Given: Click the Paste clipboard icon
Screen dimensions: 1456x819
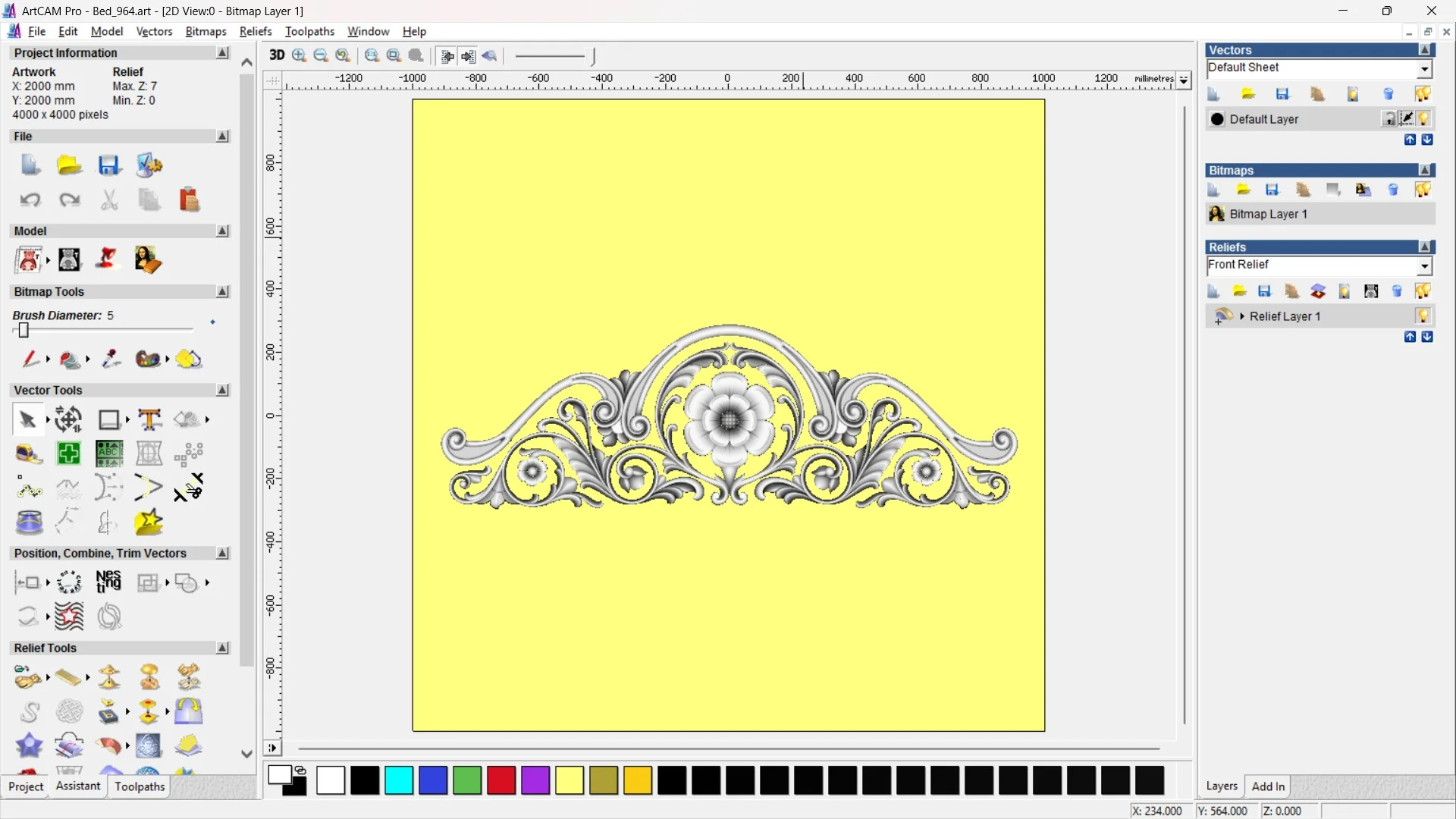Looking at the screenshot, I should coord(189,200).
